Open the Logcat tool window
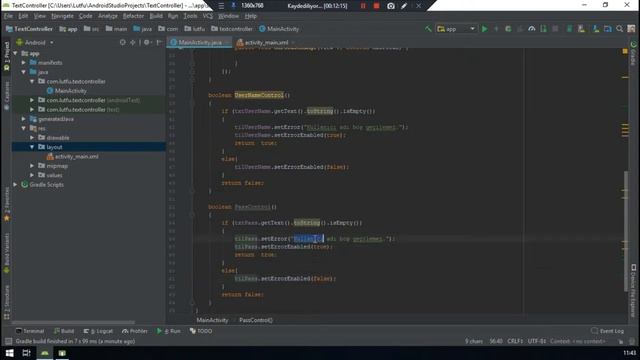Image resolution: width=640 pixels, height=360 pixels. pos(98,331)
